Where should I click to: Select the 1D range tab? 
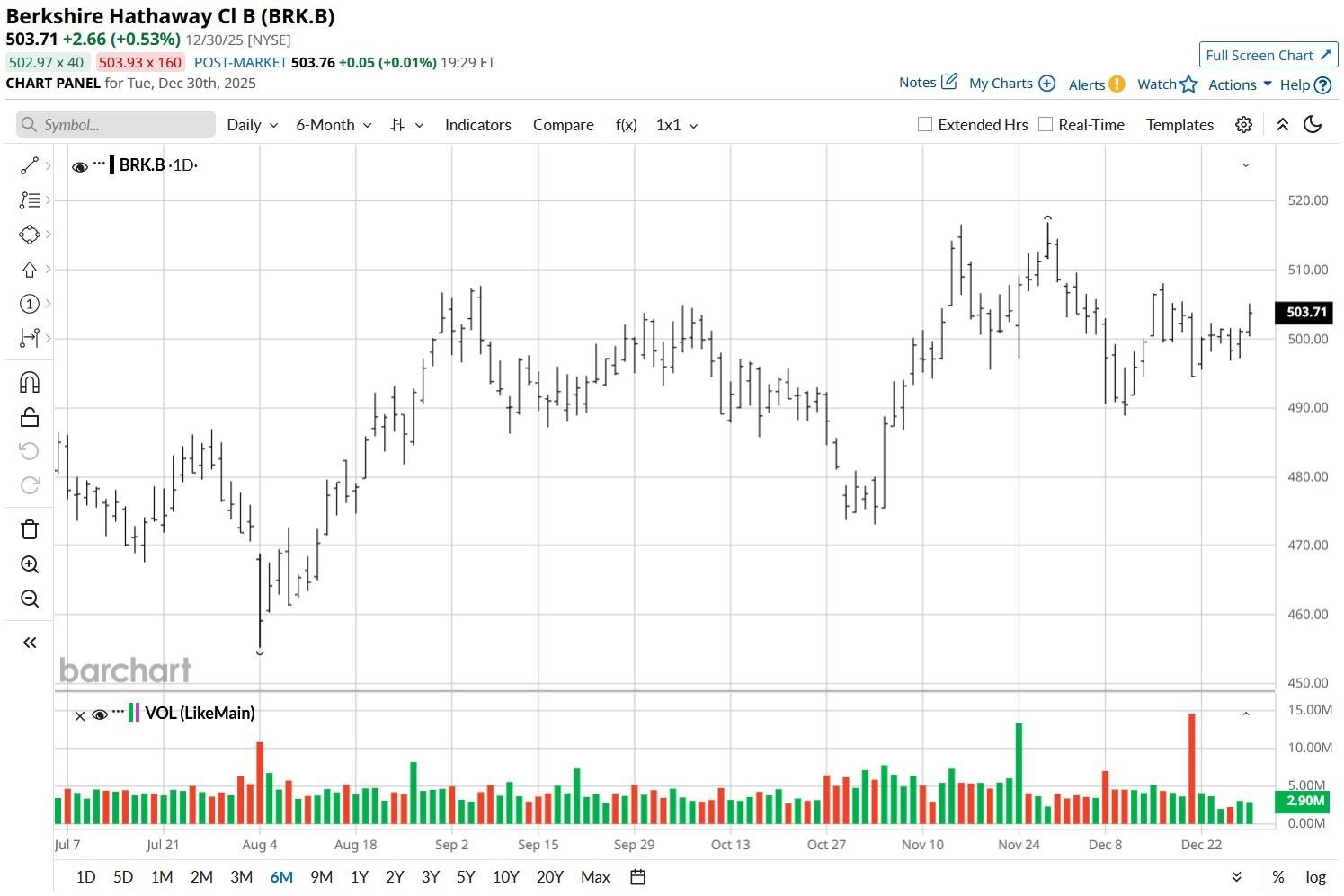85,877
